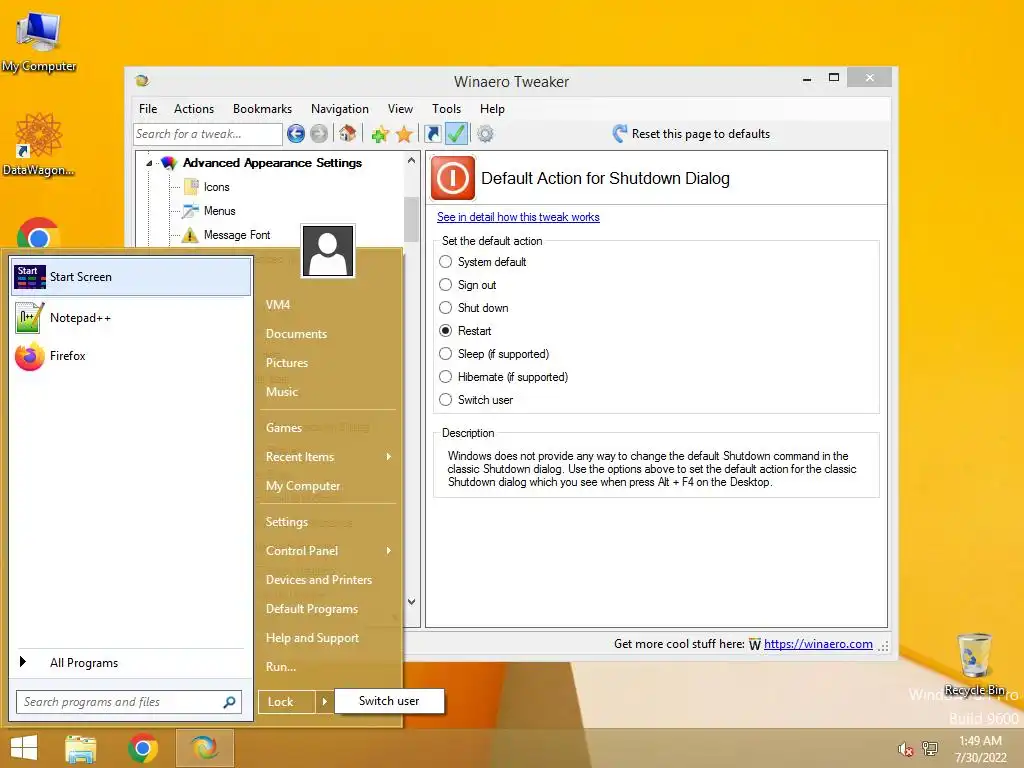This screenshot has height=768, width=1024.
Task: Add bookmark with the green plus star icon
Action: [x=380, y=135]
